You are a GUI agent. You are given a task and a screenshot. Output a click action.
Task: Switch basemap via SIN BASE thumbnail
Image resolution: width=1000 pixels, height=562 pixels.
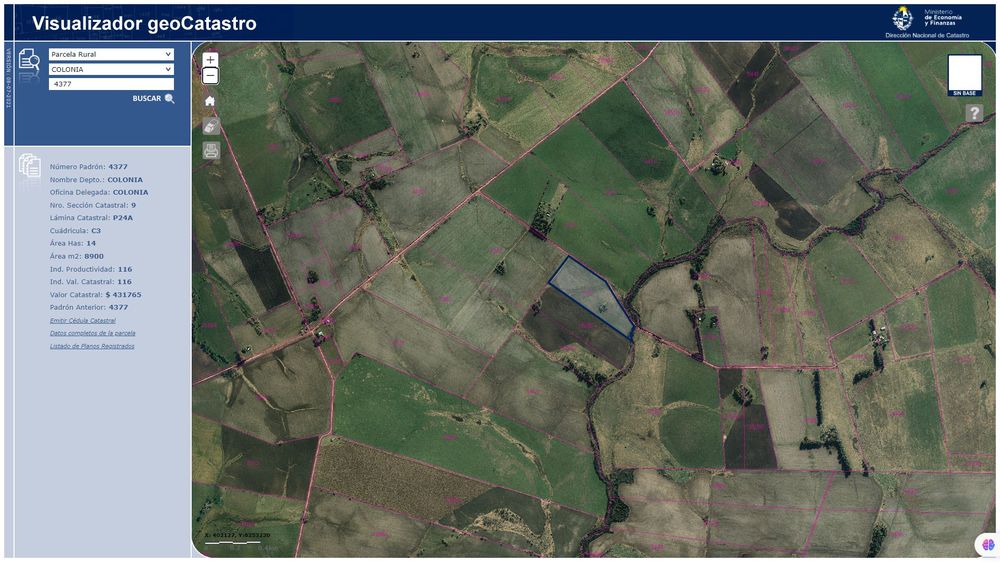964,75
